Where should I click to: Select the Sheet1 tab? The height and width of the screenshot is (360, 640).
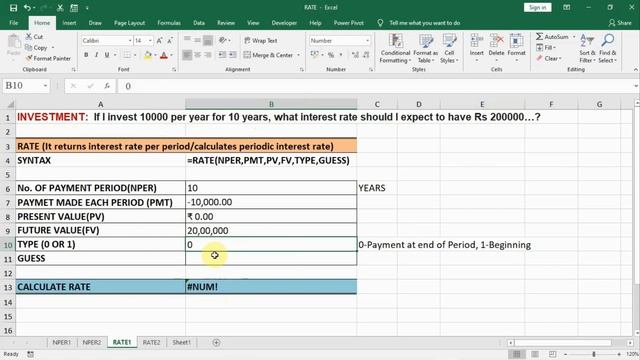tap(182, 342)
